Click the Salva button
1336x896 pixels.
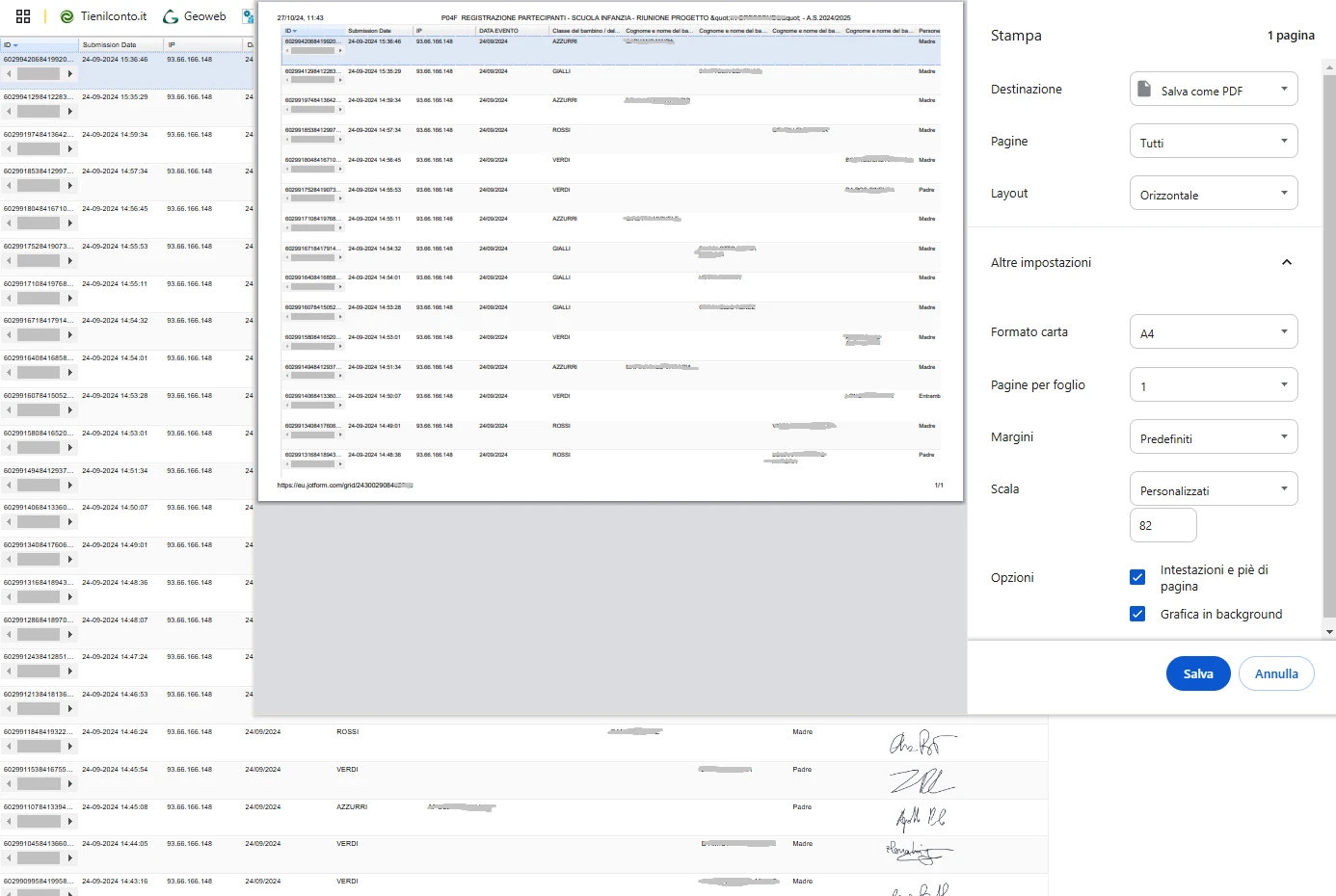tap(1198, 673)
